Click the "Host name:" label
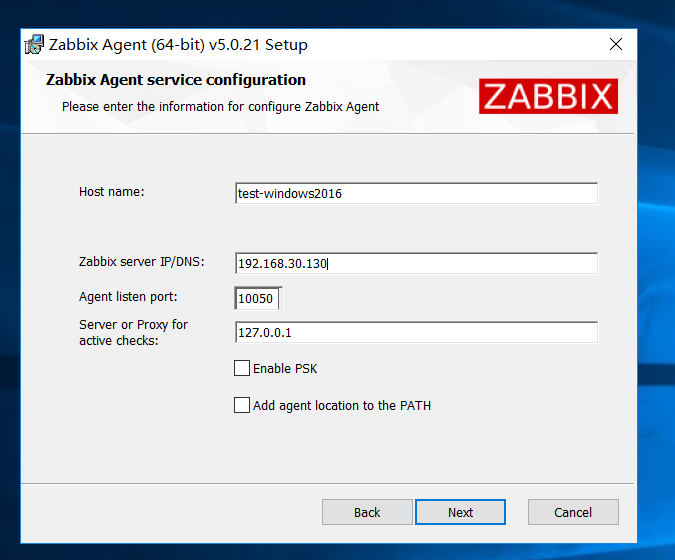 (112, 191)
